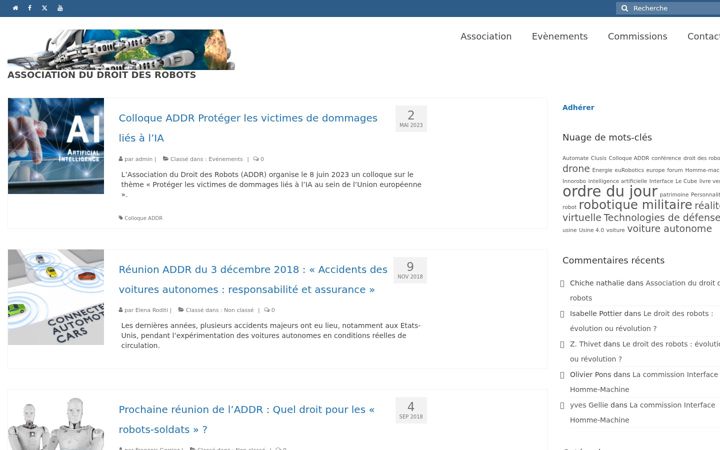Image resolution: width=720 pixels, height=450 pixels.
Task: Open Isabelle Pottier comment link
Action: (641, 321)
